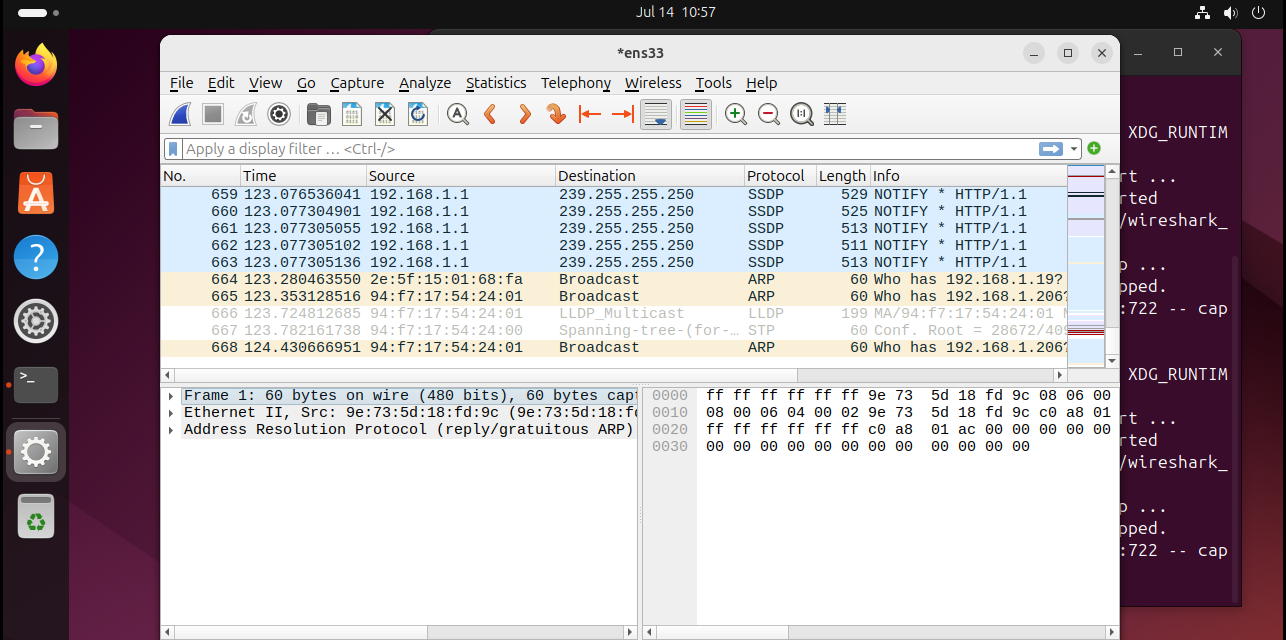Sort packets by No. column
This screenshot has height=640, width=1286.
point(200,176)
